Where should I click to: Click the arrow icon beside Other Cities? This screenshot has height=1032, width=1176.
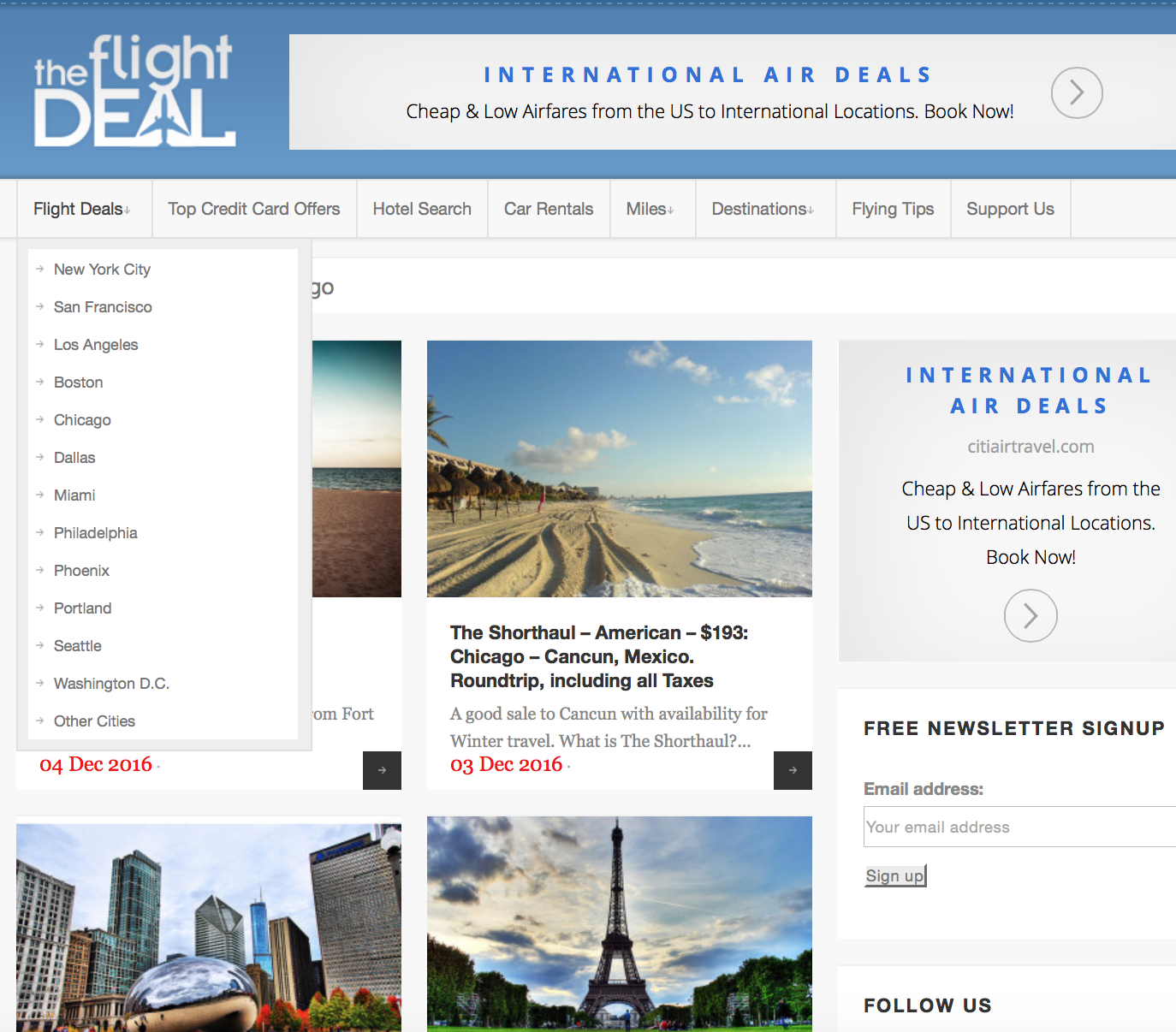coord(40,721)
